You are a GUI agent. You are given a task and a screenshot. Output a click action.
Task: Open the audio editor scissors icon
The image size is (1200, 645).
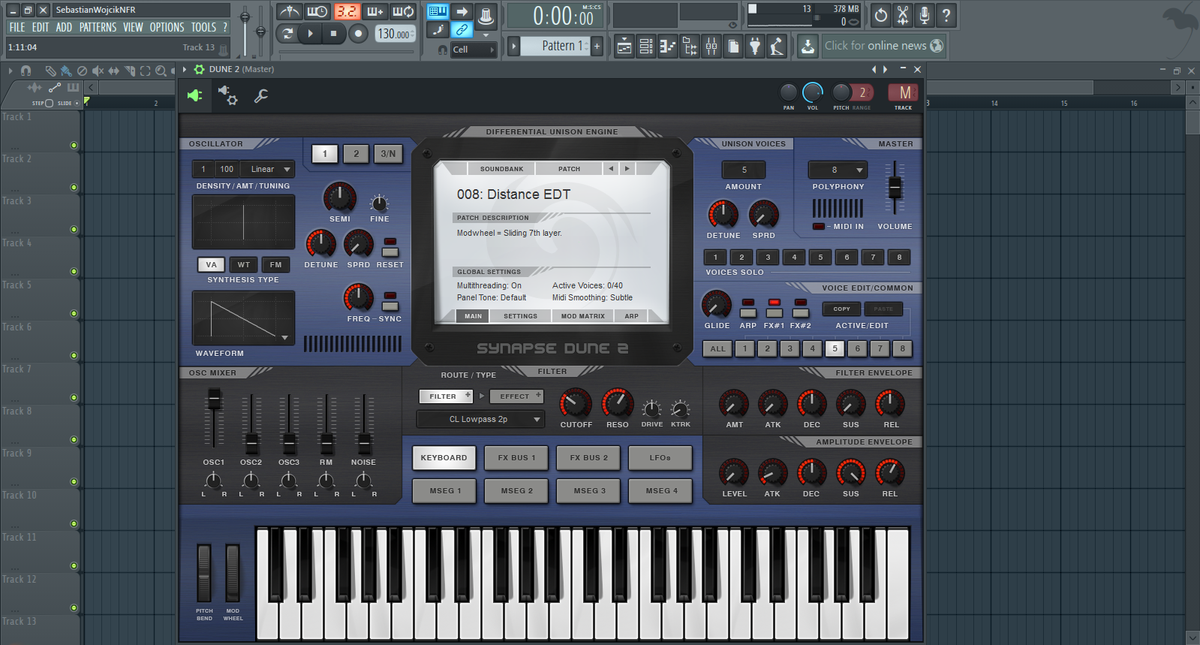pyautogui.click(x=903, y=15)
